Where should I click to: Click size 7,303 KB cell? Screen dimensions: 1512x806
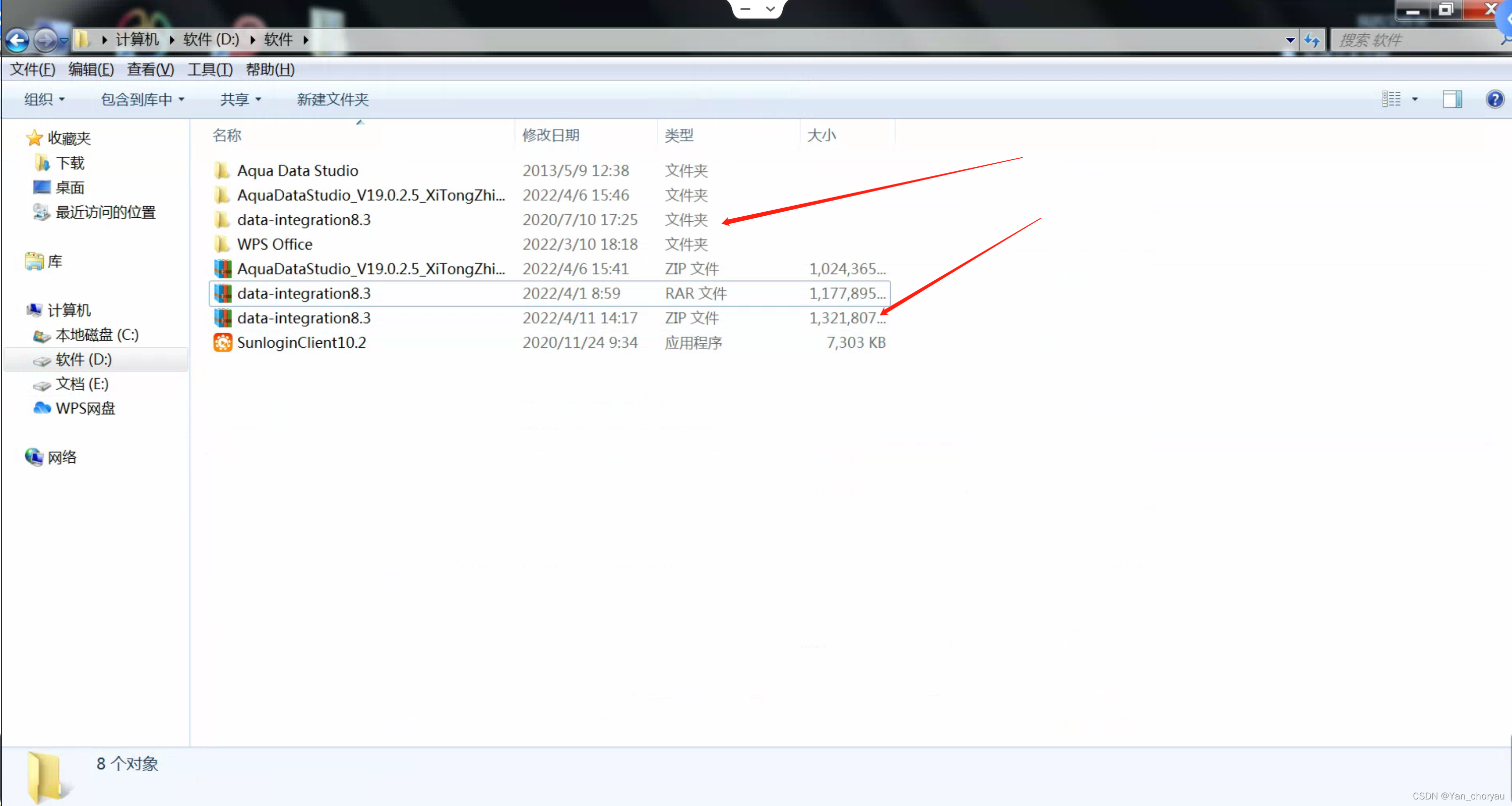click(x=856, y=342)
